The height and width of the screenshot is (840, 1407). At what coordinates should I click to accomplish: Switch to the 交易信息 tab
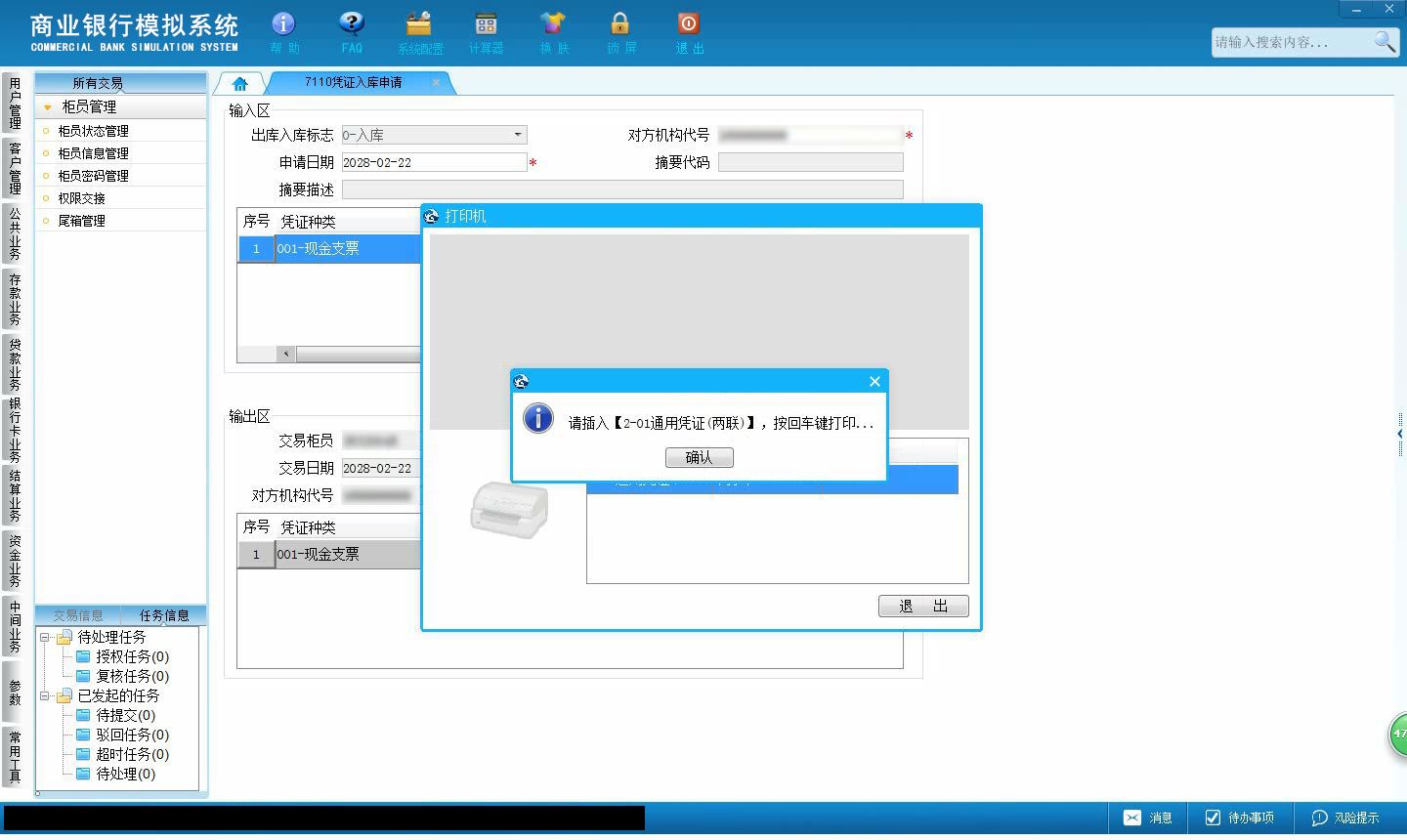click(x=77, y=615)
